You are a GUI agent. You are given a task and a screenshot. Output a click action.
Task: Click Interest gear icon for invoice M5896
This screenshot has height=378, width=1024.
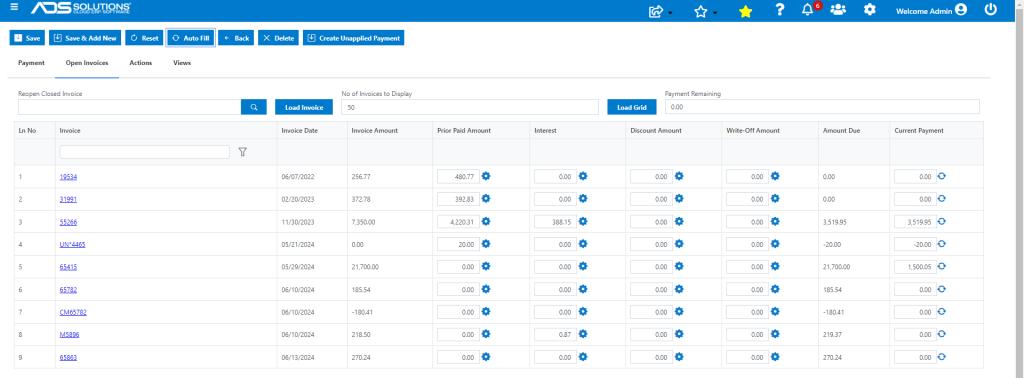coord(583,334)
